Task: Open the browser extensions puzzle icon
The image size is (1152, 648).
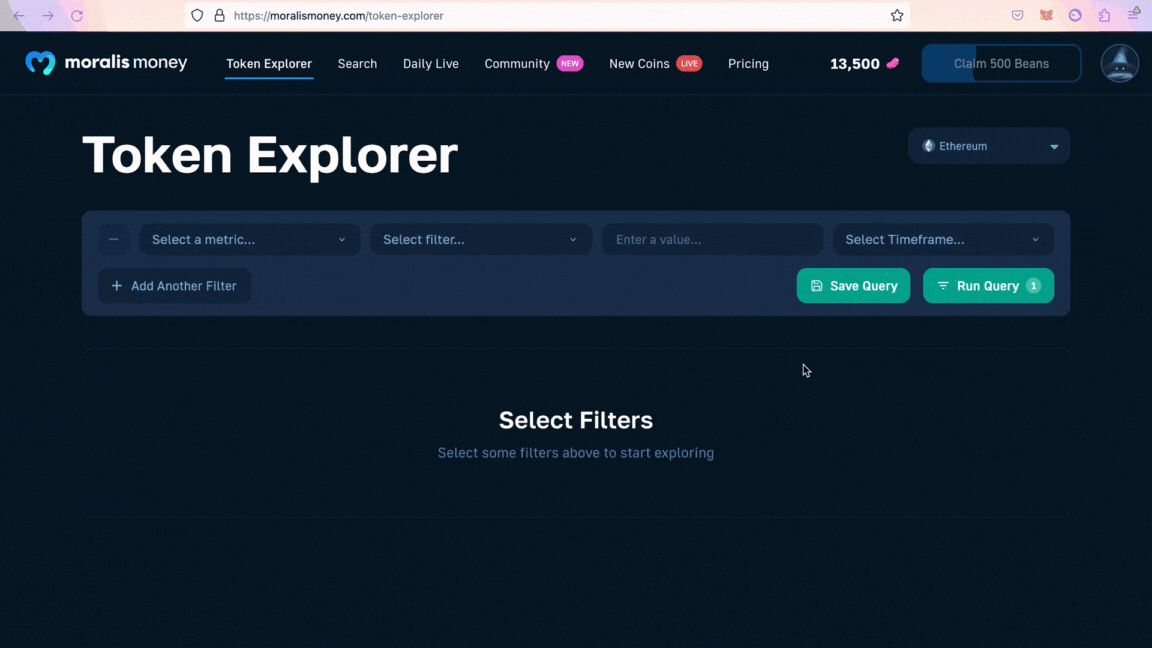Action: (1104, 15)
